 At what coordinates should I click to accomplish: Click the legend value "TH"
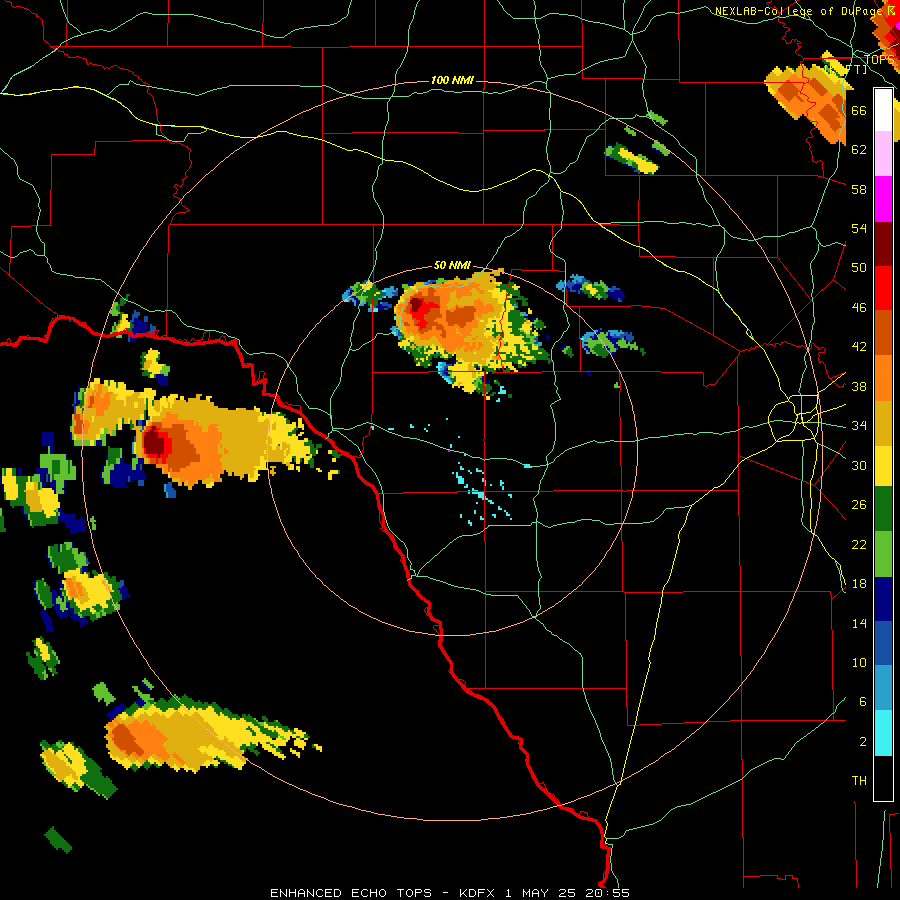tap(859, 781)
